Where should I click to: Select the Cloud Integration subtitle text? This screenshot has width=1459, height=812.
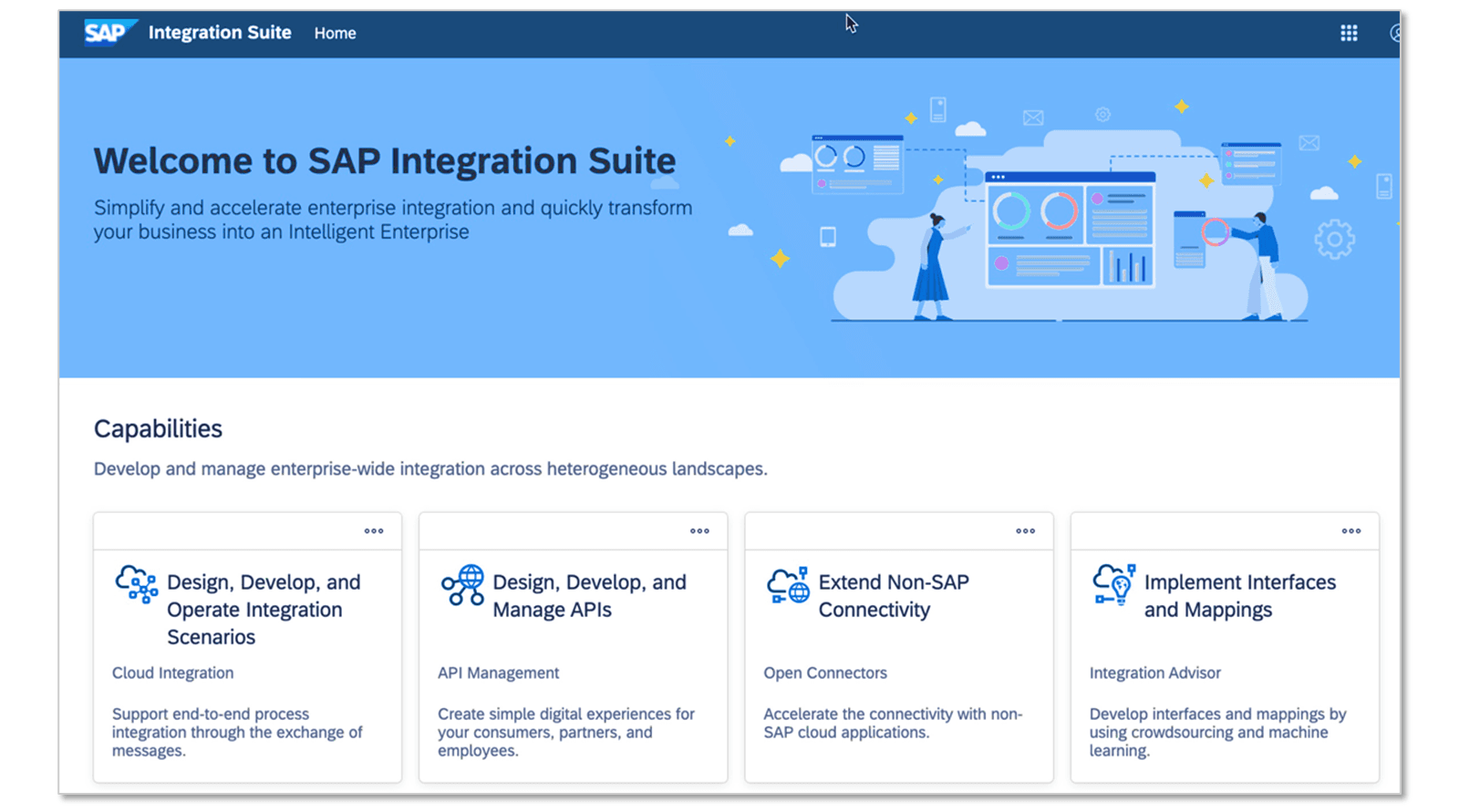[x=172, y=673]
